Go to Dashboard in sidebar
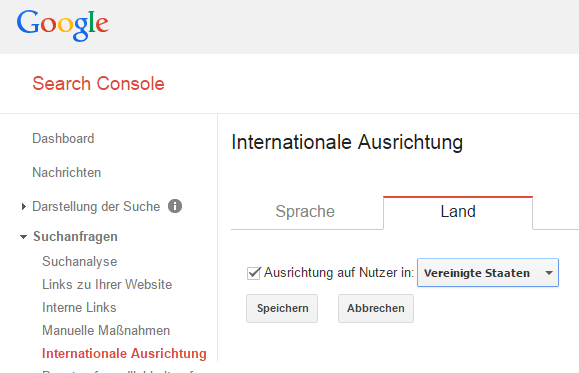 [63, 138]
